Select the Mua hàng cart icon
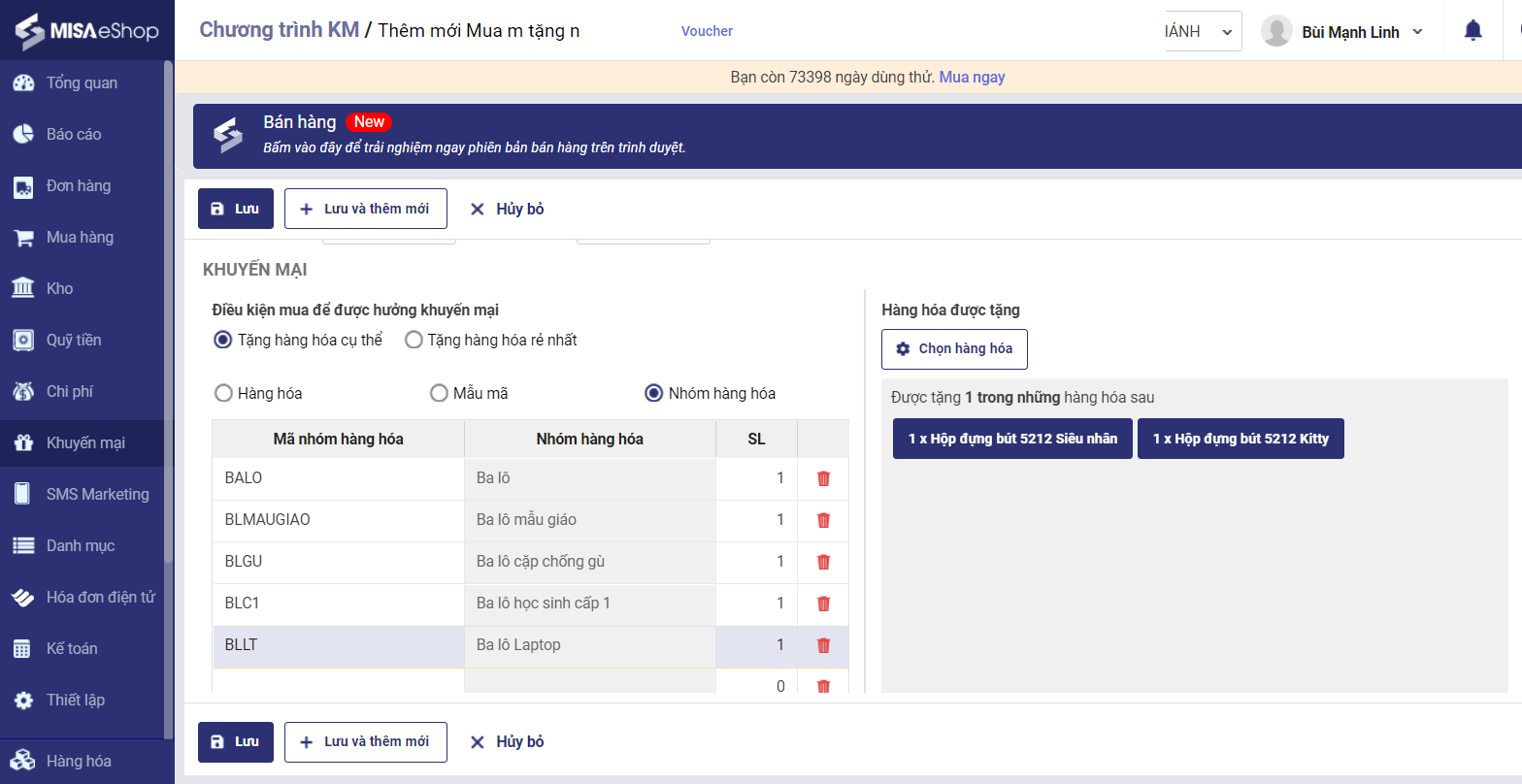 pyautogui.click(x=23, y=237)
